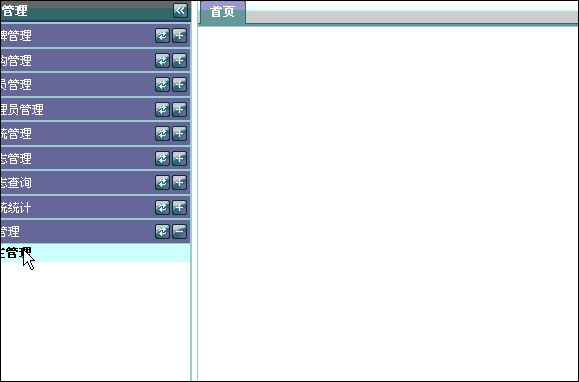Image resolution: width=579 pixels, height=382 pixels.
Task: Open the highlighted 管理 submenu item
Action: (95, 253)
